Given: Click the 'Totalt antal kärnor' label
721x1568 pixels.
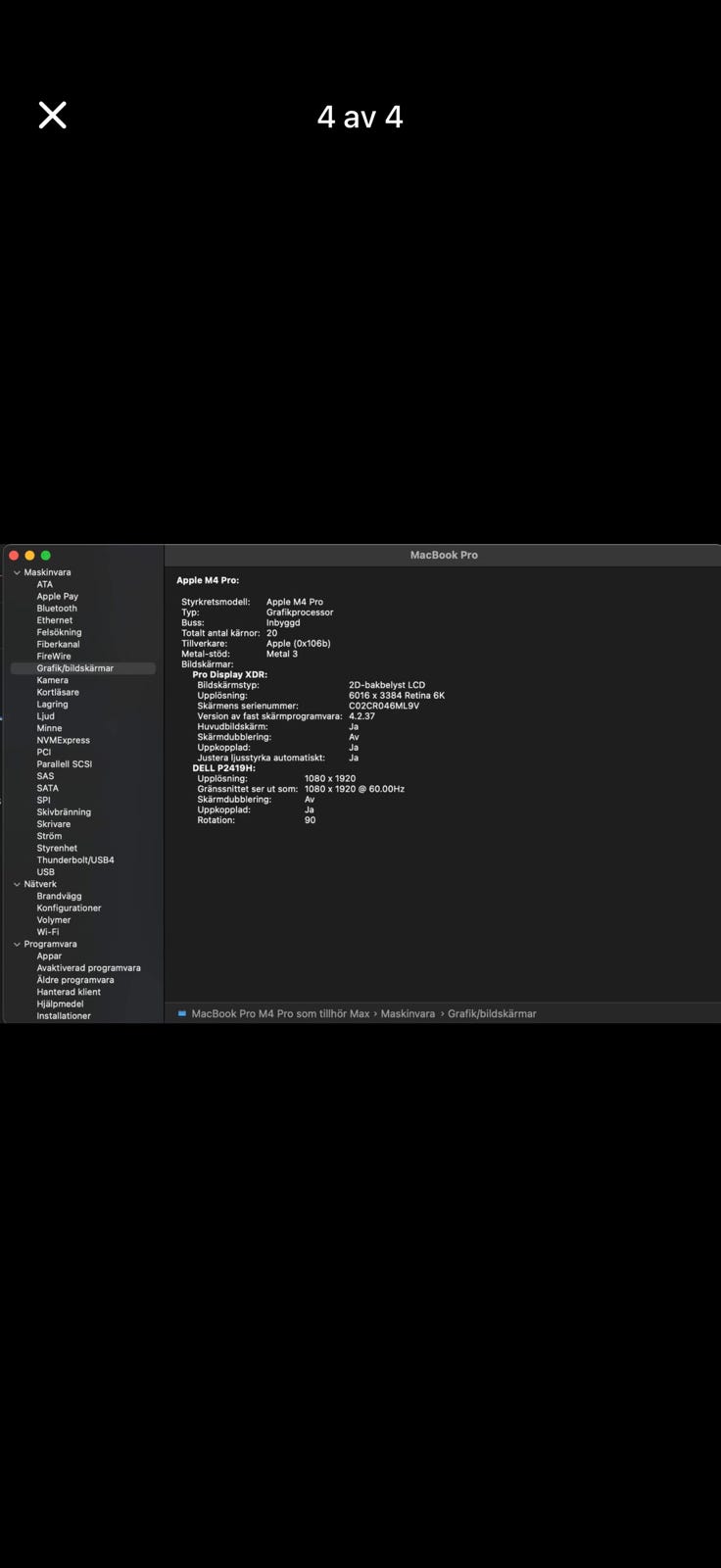Looking at the screenshot, I should (220, 633).
